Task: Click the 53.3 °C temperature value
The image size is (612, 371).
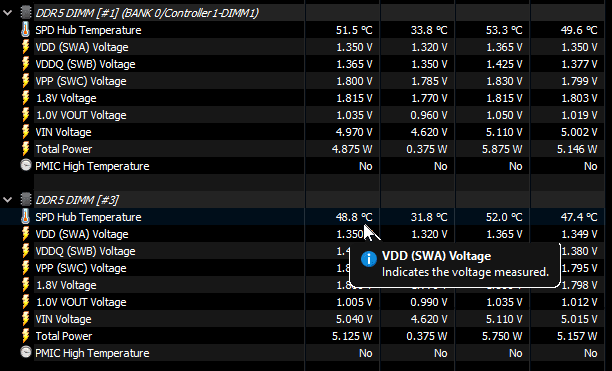Action: click(504, 30)
